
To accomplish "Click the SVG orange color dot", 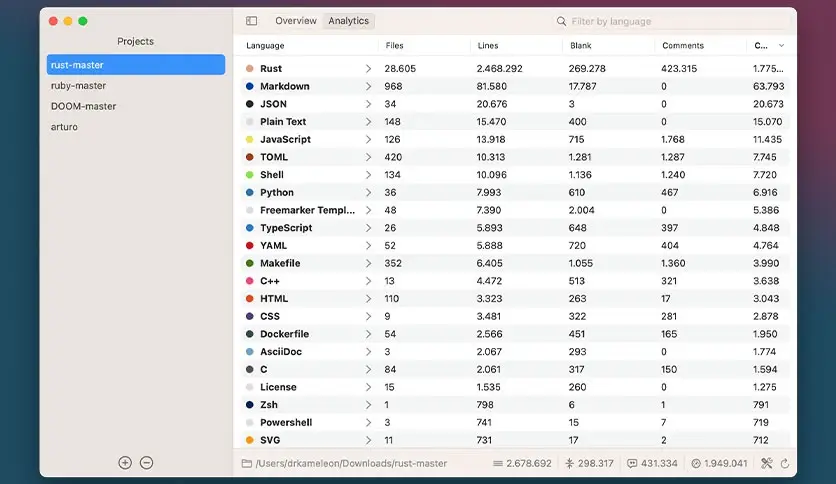I will (250, 440).
